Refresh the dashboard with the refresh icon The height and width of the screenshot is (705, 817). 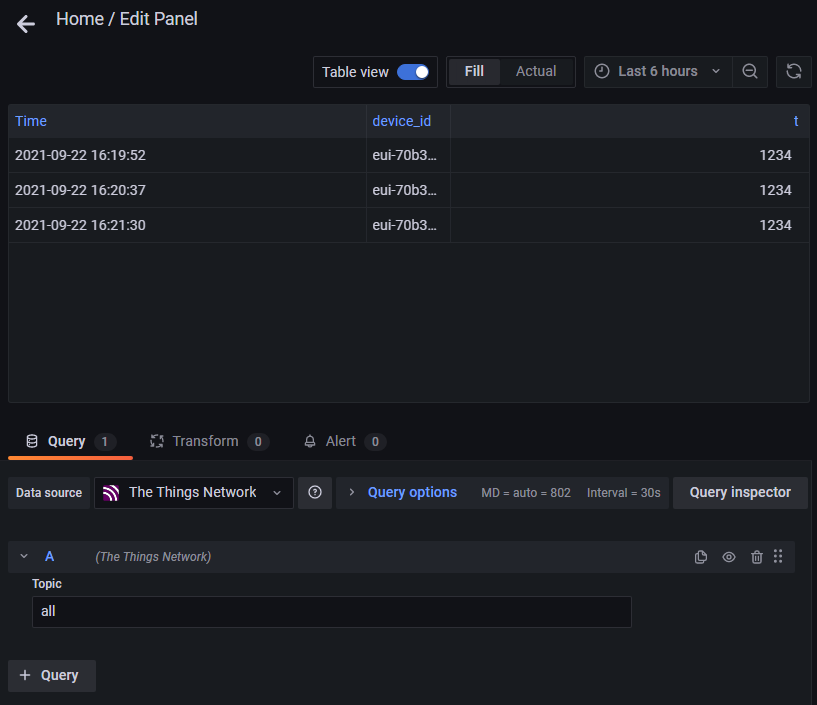click(793, 72)
